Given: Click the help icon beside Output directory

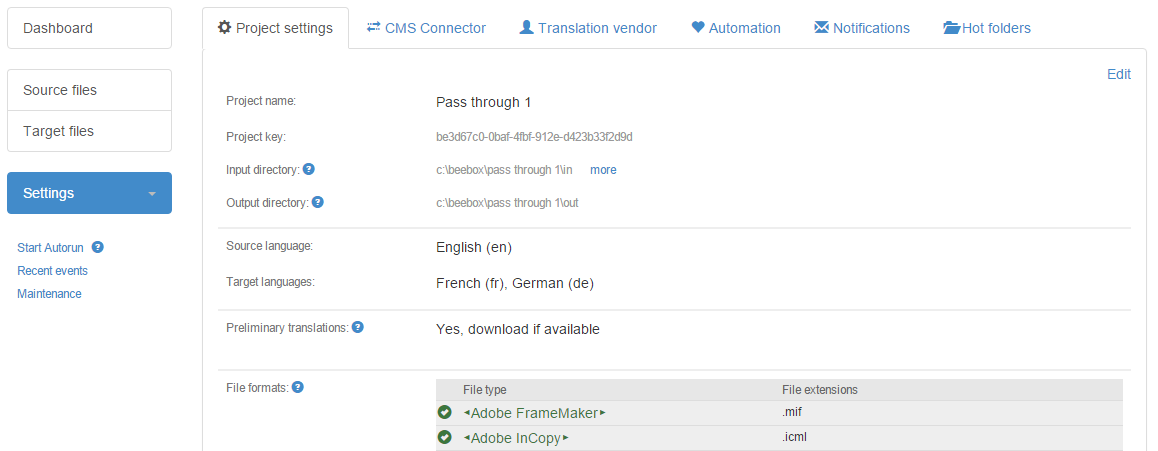Looking at the screenshot, I should [x=317, y=202].
